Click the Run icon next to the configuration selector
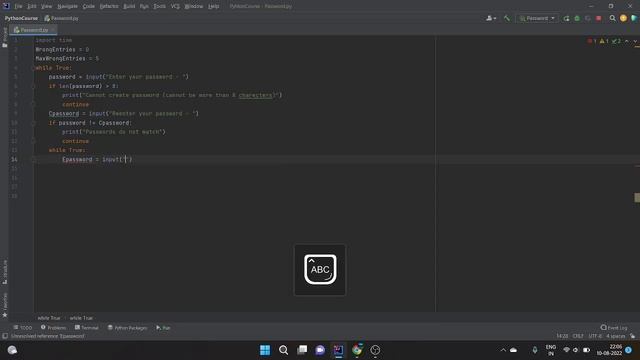640x360 pixels. (x=566, y=18)
